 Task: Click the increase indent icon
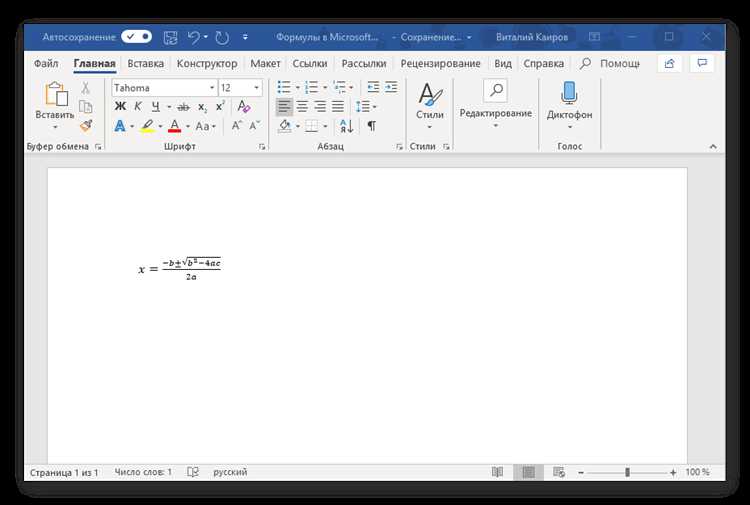pos(391,87)
